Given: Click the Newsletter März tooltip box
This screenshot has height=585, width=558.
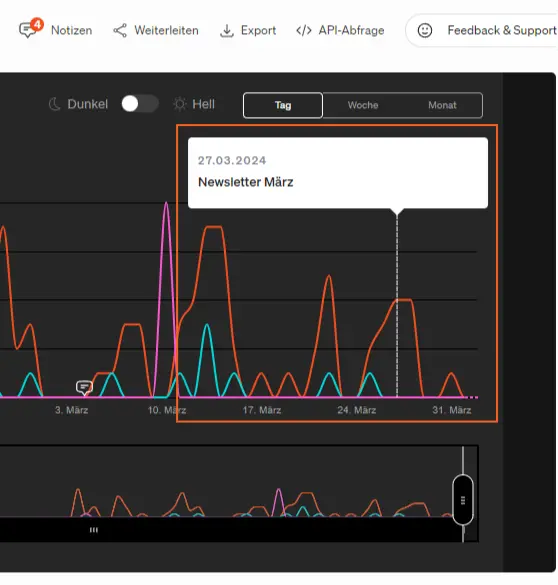Looking at the screenshot, I should [x=338, y=172].
